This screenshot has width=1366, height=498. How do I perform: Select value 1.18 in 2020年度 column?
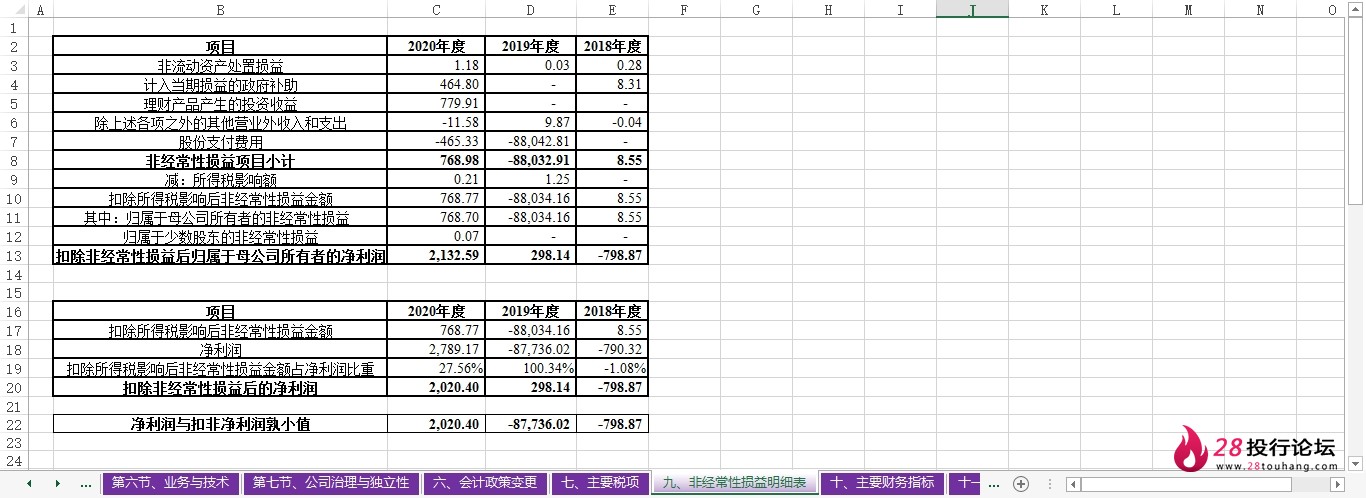[436, 66]
